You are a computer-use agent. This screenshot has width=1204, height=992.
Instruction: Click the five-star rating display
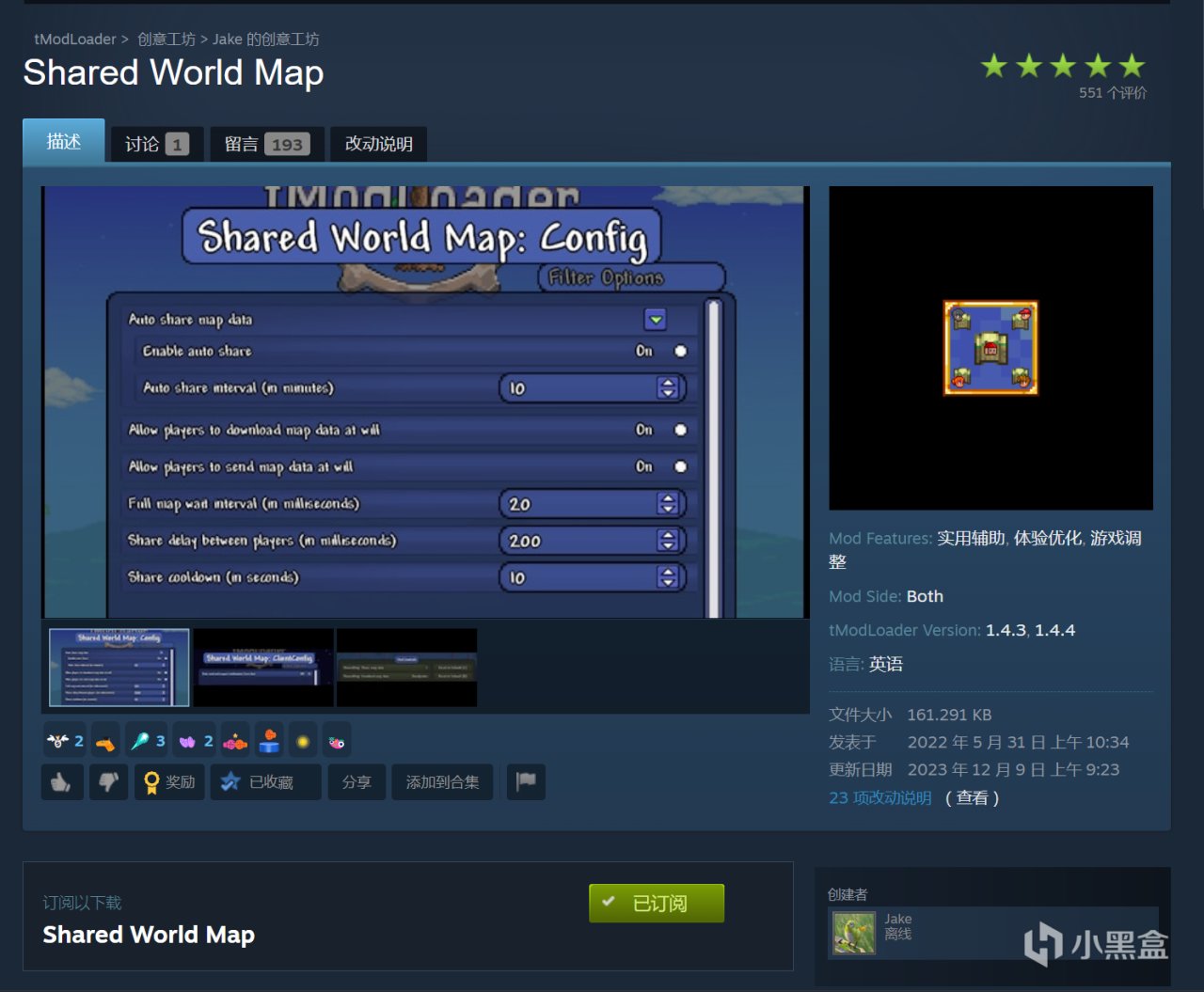pos(1063,66)
